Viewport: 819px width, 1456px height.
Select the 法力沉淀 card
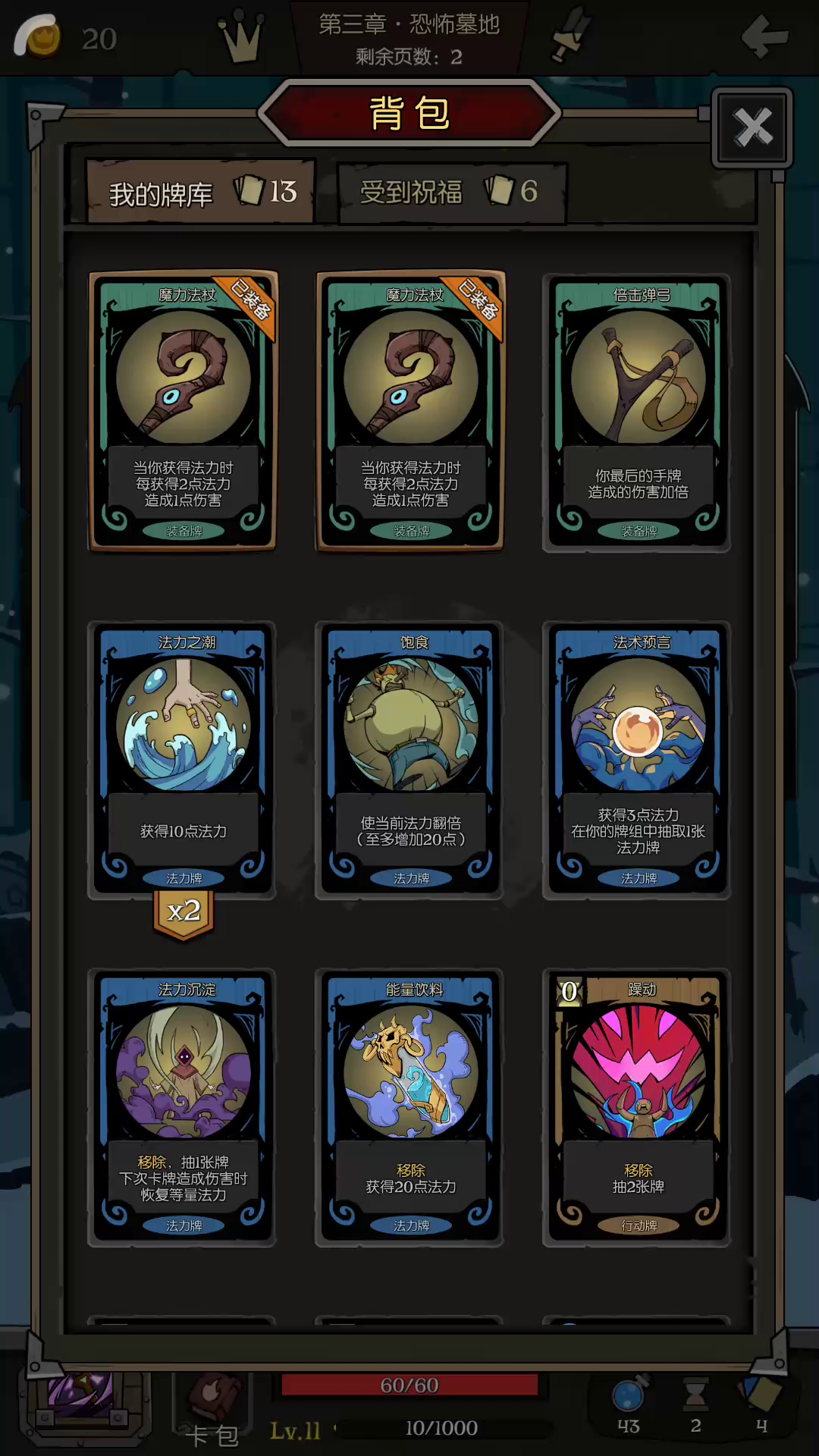182,1107
